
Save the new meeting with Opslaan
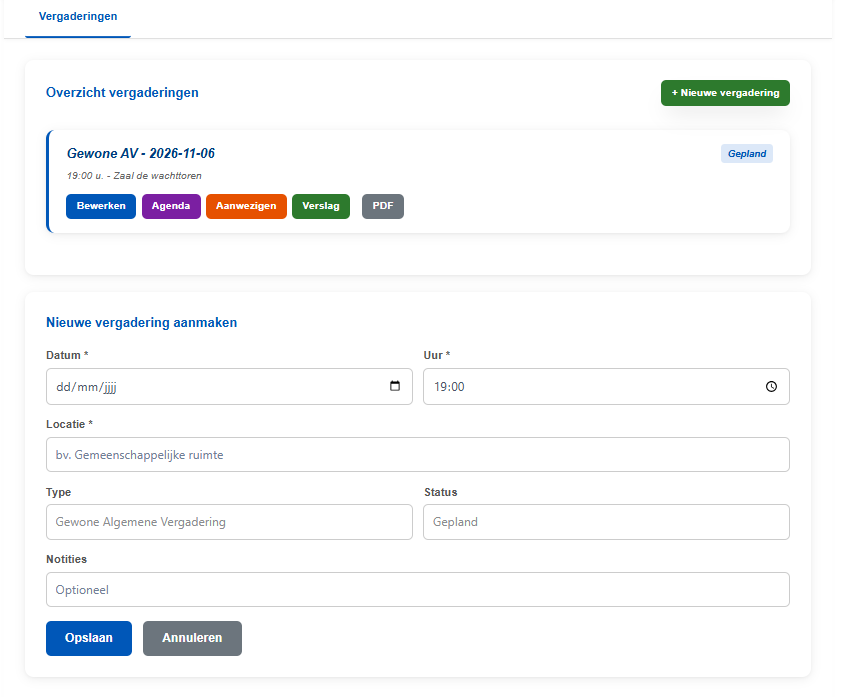point(89,638)
